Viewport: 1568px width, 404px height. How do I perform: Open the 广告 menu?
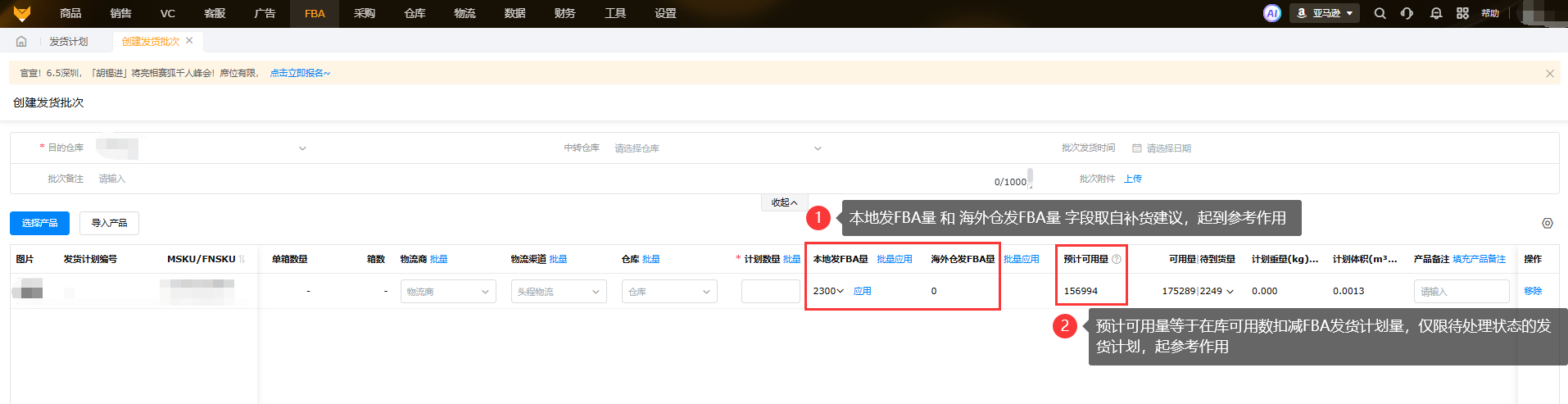[265, 13]
